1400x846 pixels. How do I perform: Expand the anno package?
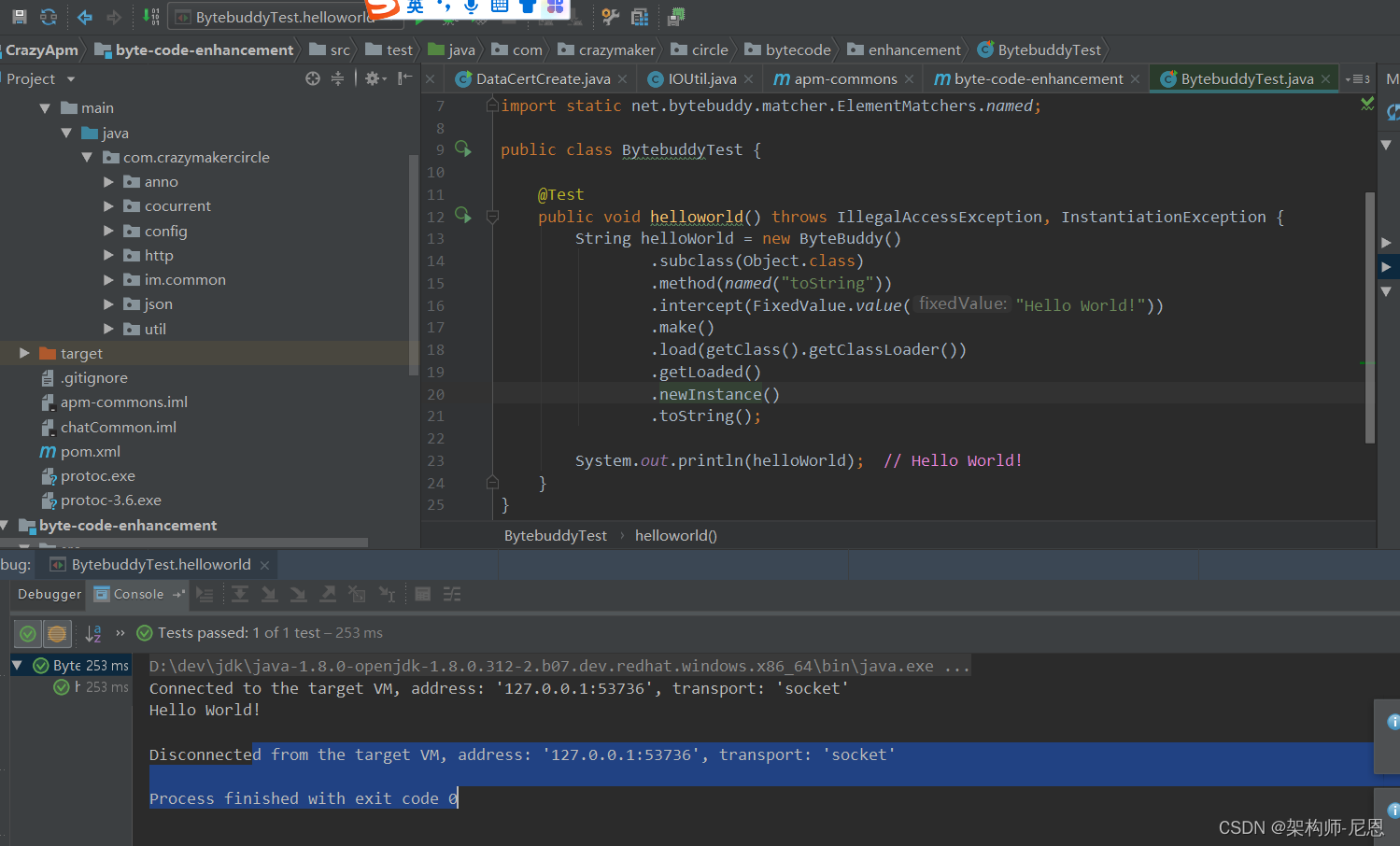coord(108,182)
